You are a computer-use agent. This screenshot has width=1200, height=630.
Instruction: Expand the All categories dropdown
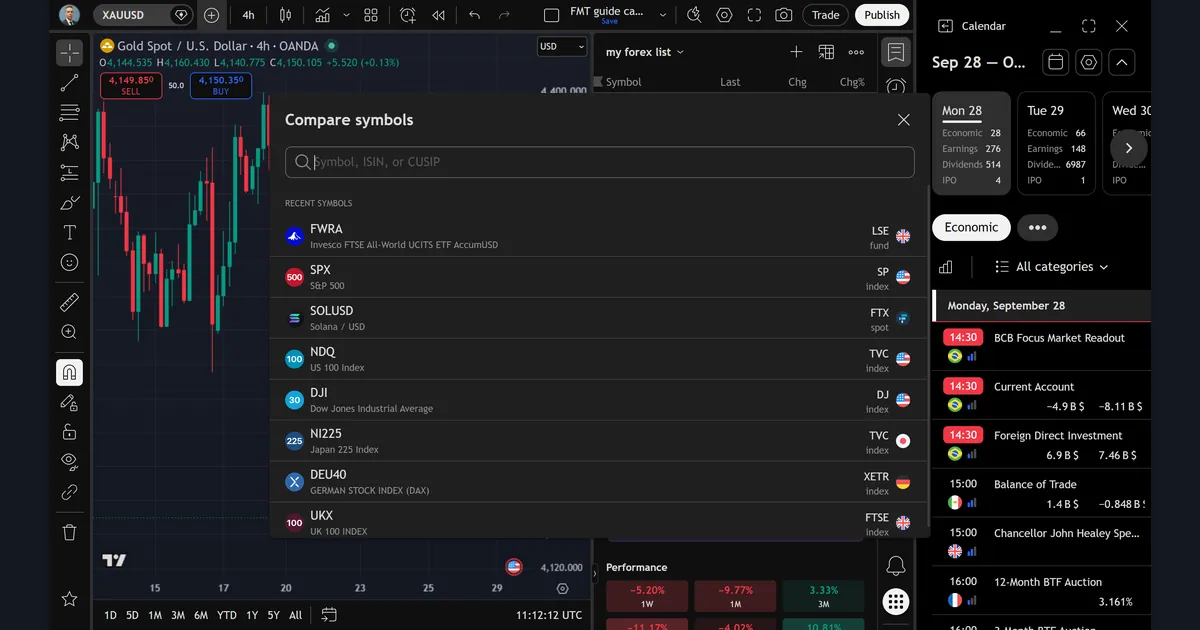click(x=1052, y=267)
